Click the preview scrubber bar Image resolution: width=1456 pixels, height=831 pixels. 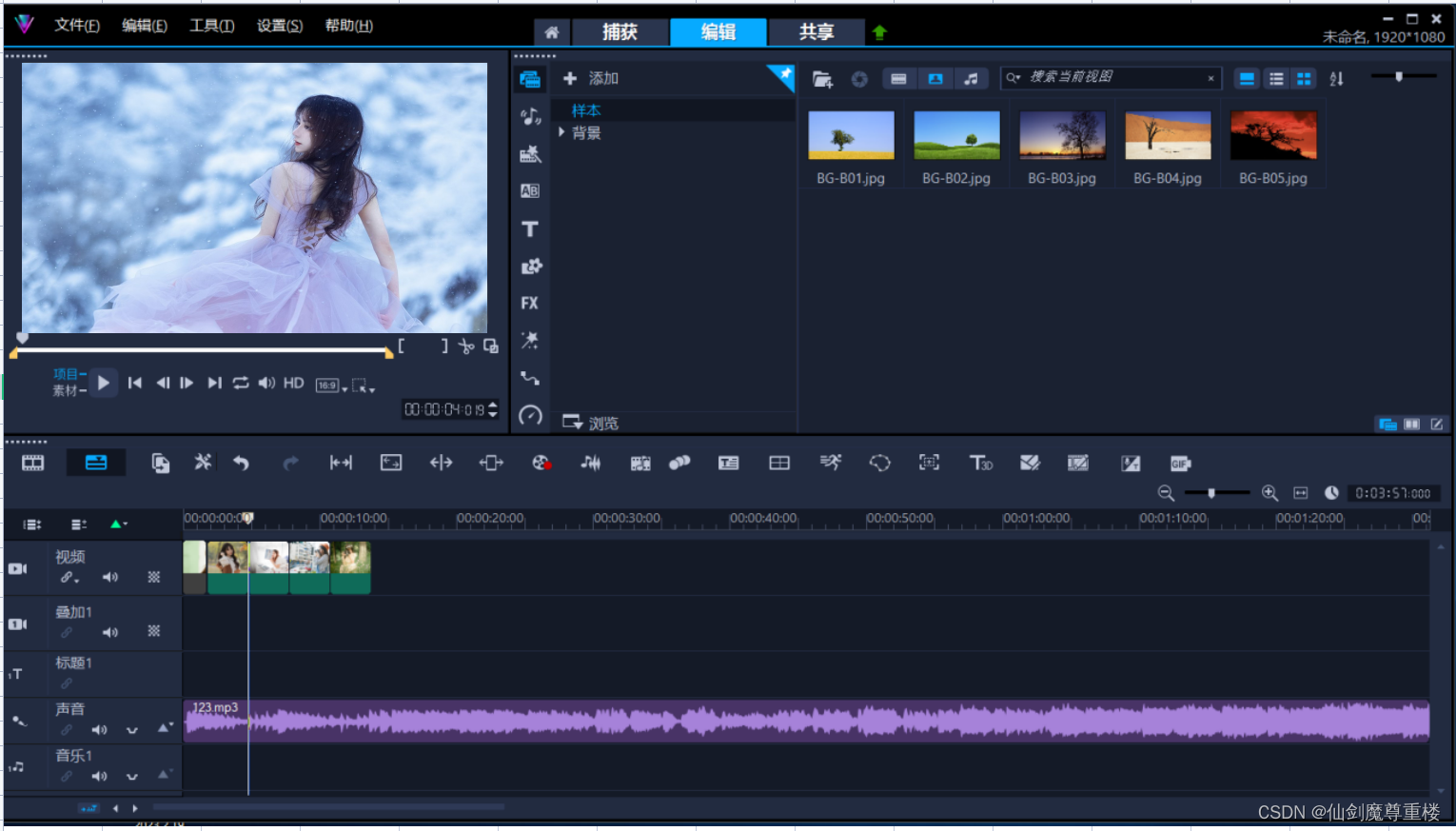pos(202,352)
